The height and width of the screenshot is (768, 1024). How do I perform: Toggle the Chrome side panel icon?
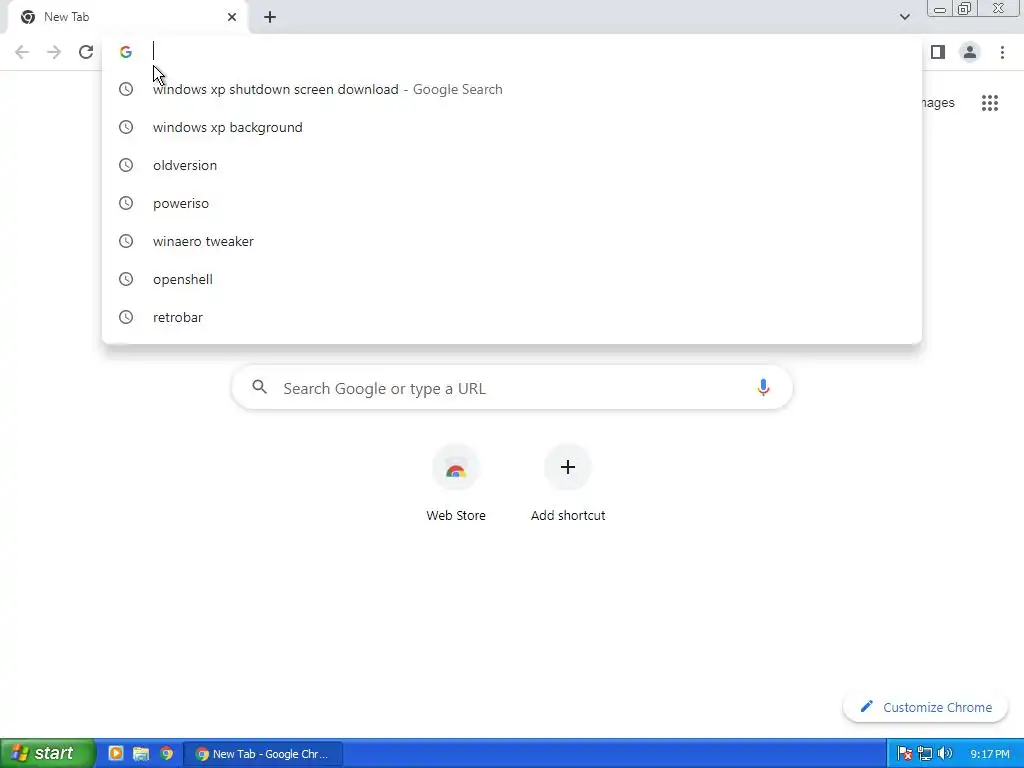pos(938,52)
